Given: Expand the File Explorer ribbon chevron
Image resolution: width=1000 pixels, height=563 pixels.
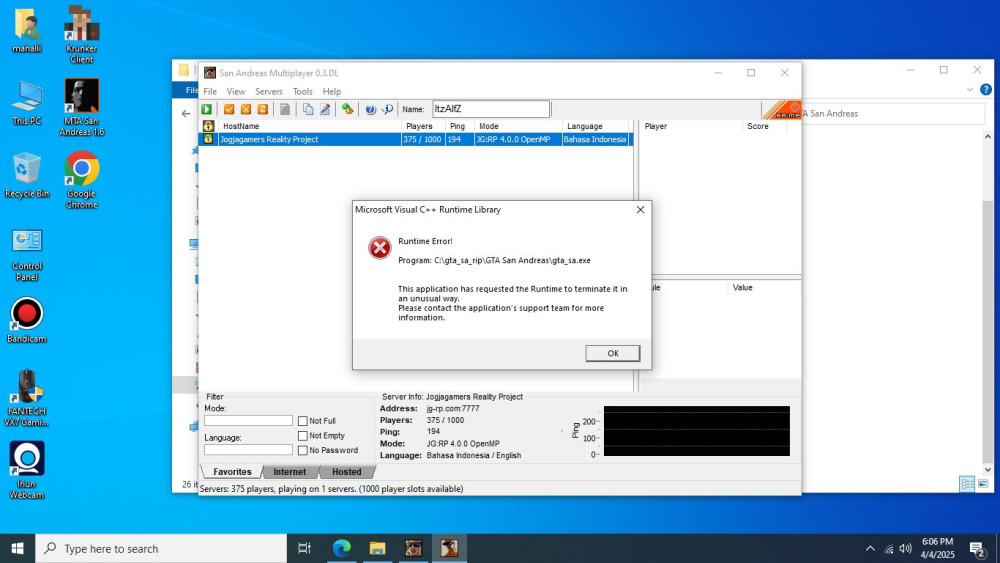Looking at the screenshot, I should coord(970,90).
